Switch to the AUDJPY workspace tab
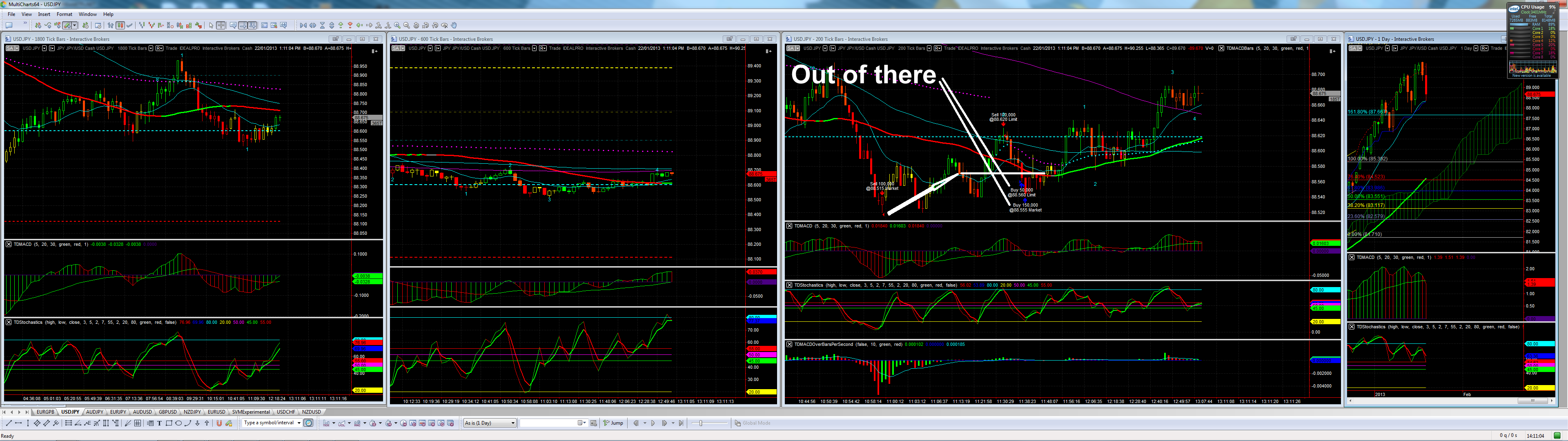The width and height of the screenshot is (1568, 441). pyautogui.click(x=94, y=412)
